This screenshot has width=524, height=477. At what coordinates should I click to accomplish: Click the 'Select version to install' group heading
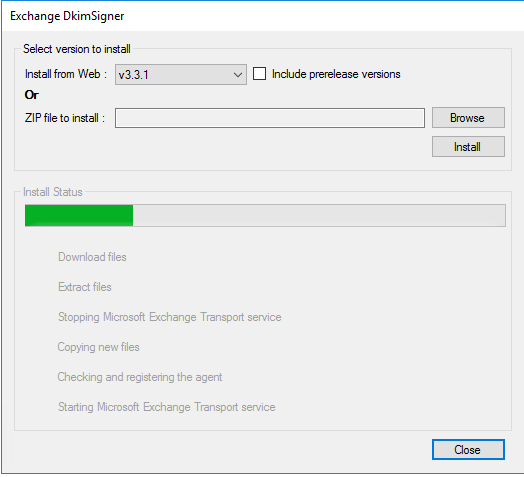77,49
